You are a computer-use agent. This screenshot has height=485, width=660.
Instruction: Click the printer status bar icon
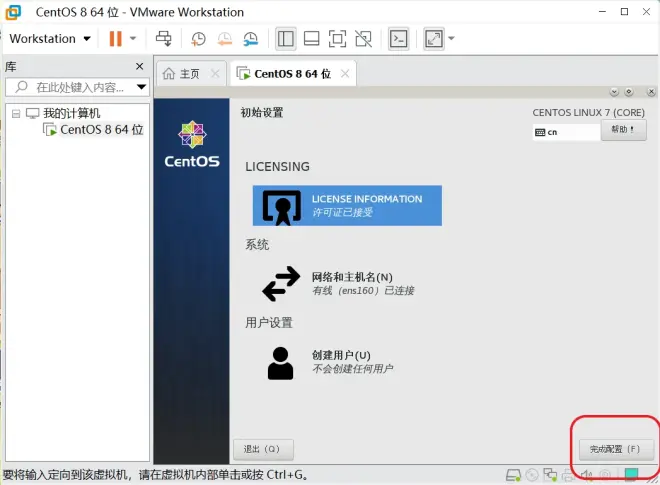coord(568,475)
